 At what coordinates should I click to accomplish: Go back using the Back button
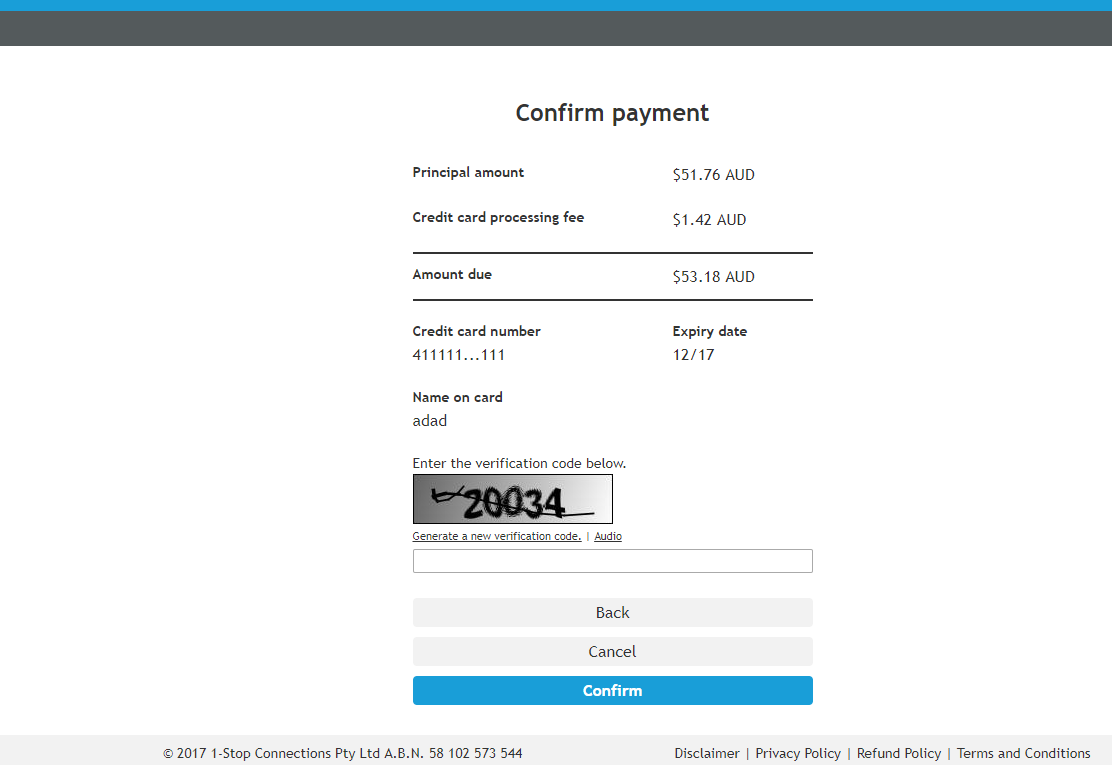[613, 613]
